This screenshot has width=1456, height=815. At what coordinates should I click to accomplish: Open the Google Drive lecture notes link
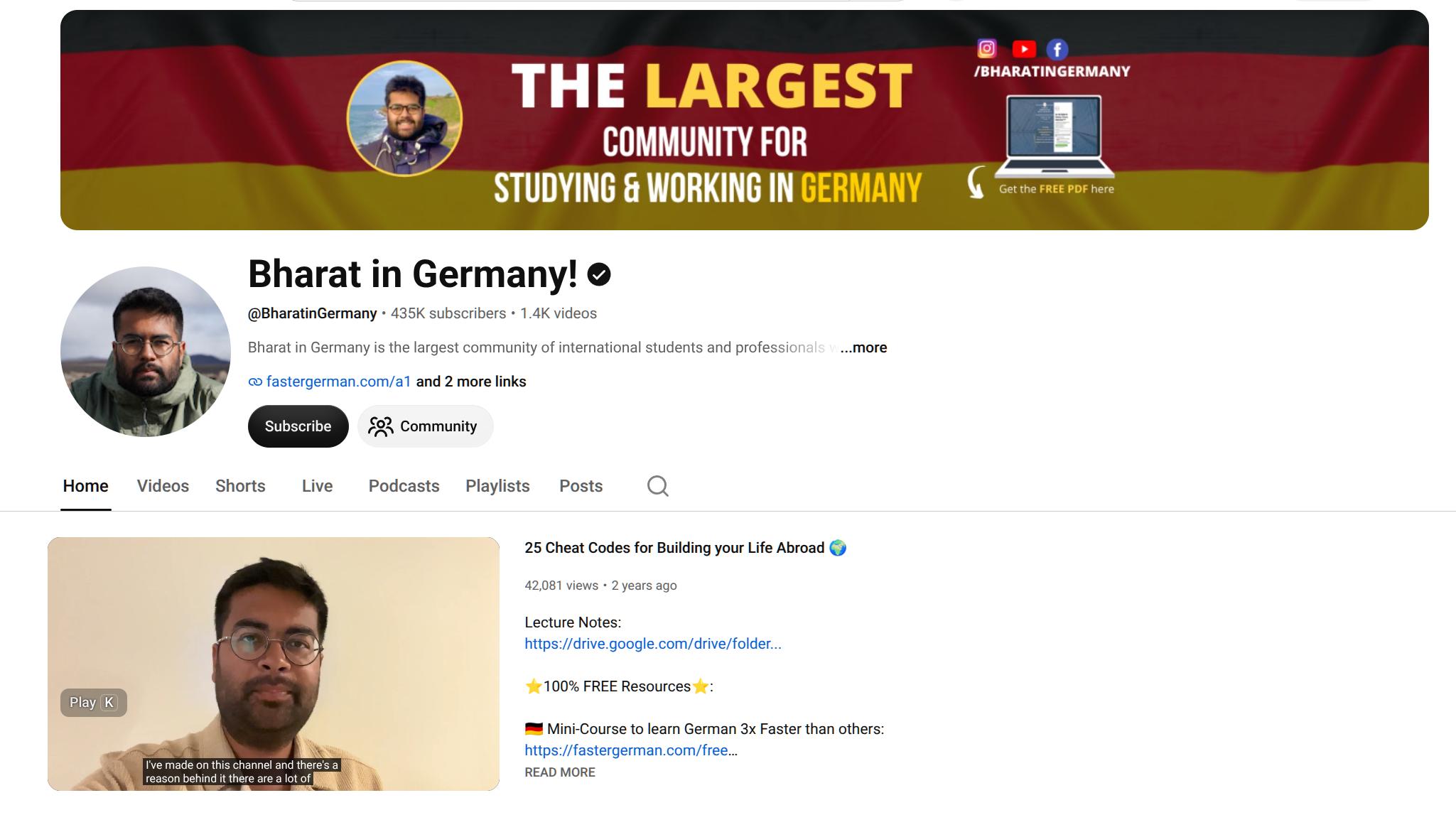click(653, 644)
